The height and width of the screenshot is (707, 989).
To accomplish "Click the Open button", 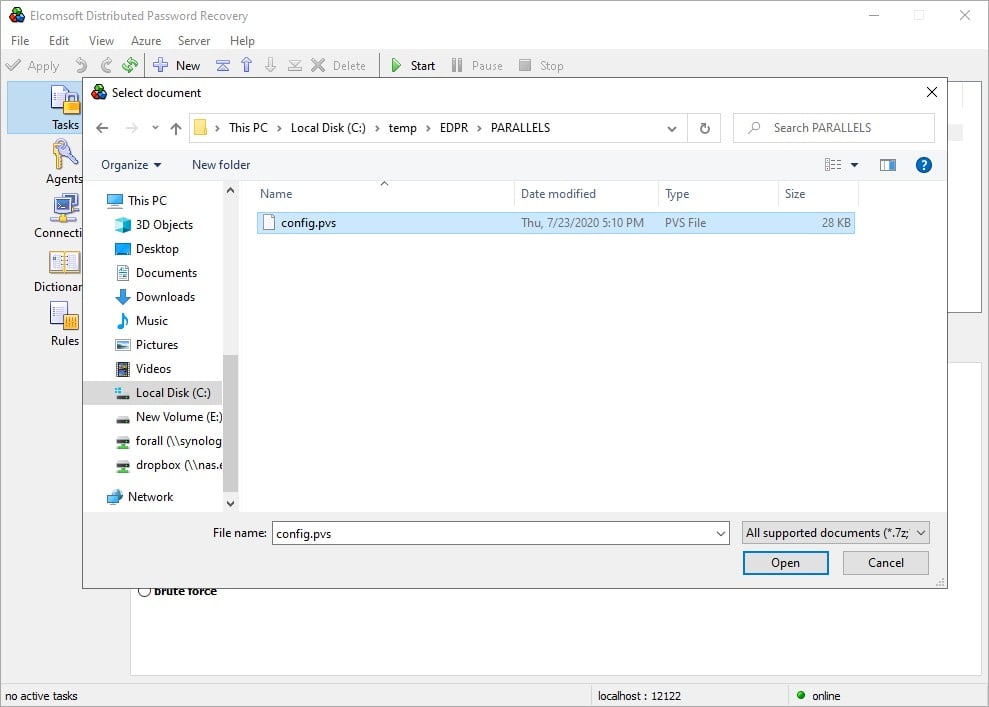I will 785,563.
